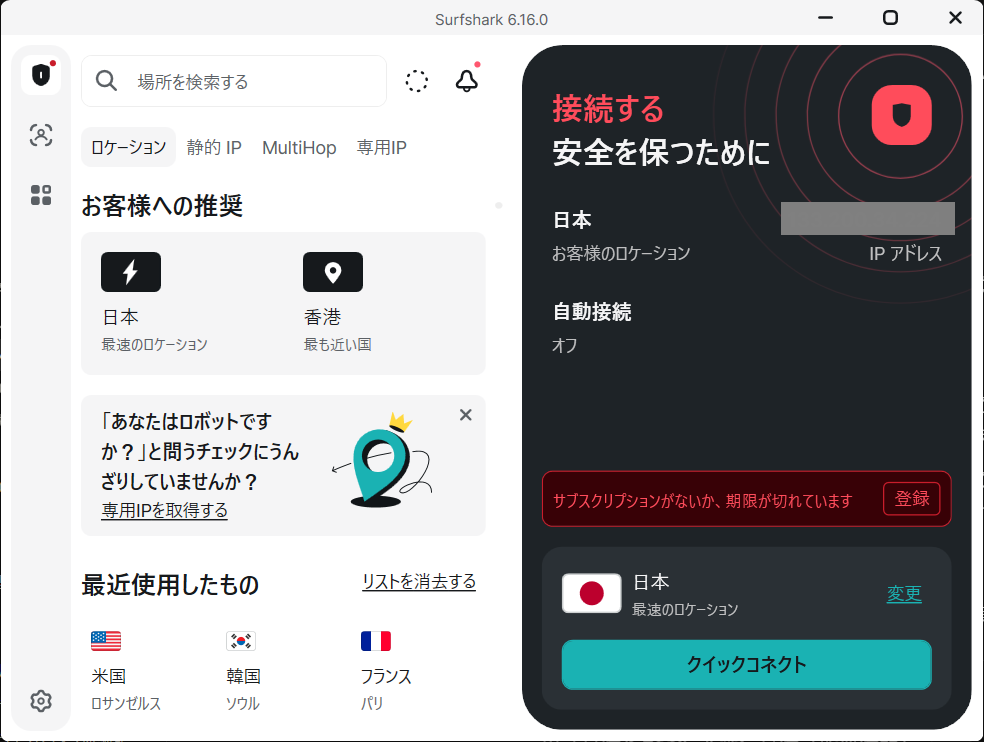The height and width of the screenshot is (742, 984).
Task: Click the 最近使用したもの heading
Action: (170, 584)
